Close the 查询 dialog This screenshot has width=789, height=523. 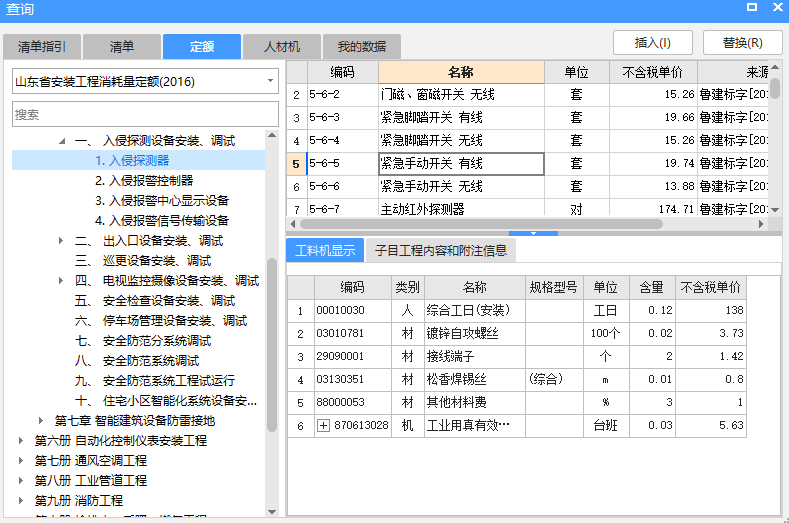777,7
